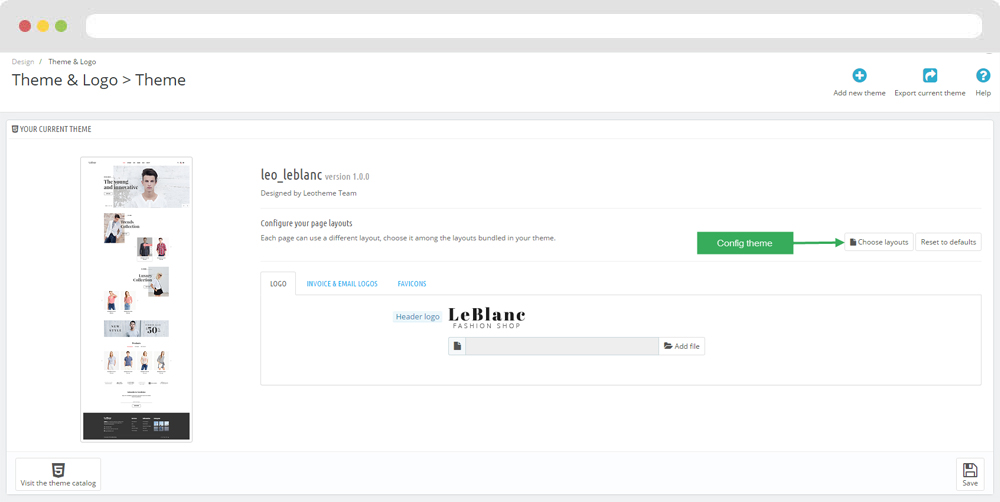Viewport: 1000px width, 502px height.
Task: Click the leo_leblanc theme preview thumbnail
Action: click(x=136, y=299)
